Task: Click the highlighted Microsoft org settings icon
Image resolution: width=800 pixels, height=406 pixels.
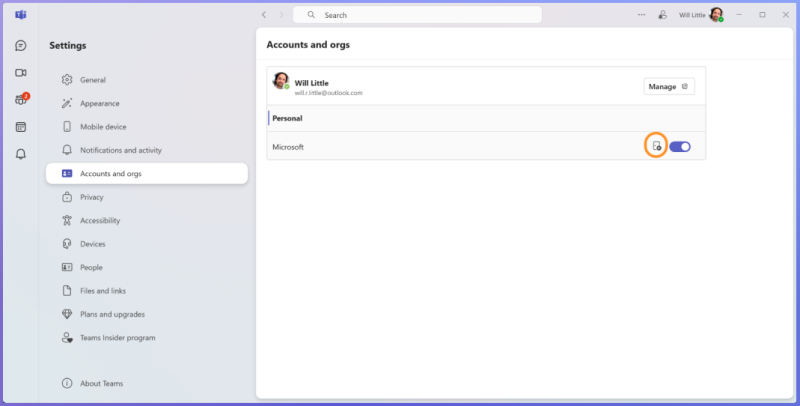Action: 657,146
